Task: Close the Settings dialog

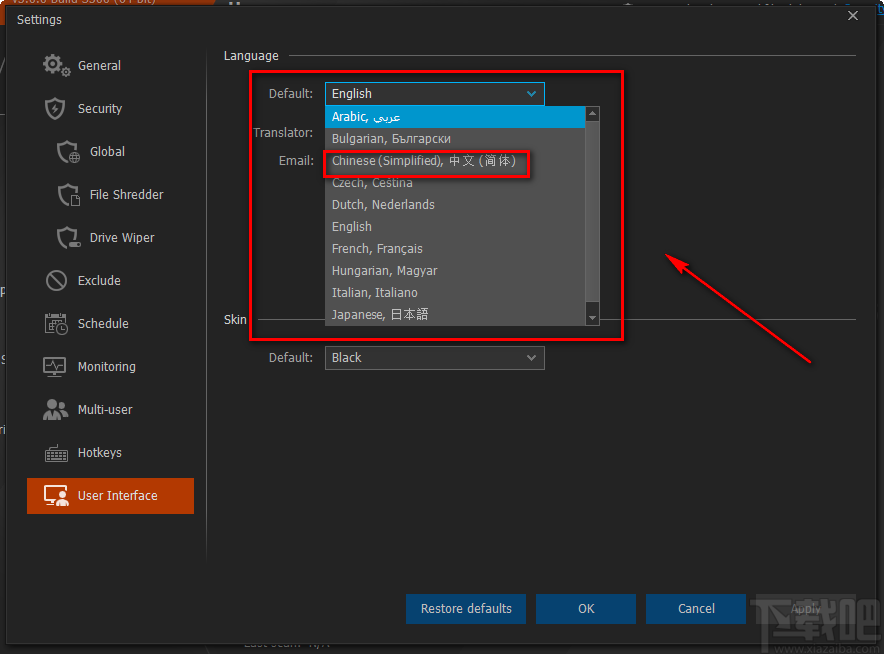Action: pyautogui.click(x=853, y=16)
